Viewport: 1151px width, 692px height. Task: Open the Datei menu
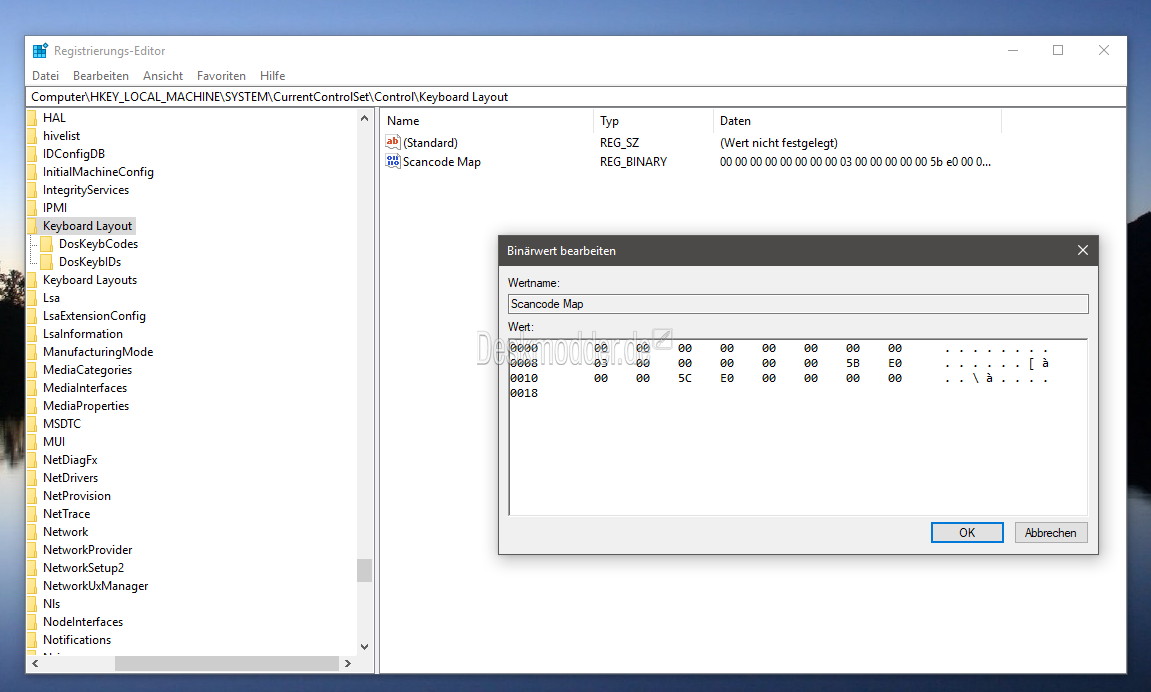[46, 76]
